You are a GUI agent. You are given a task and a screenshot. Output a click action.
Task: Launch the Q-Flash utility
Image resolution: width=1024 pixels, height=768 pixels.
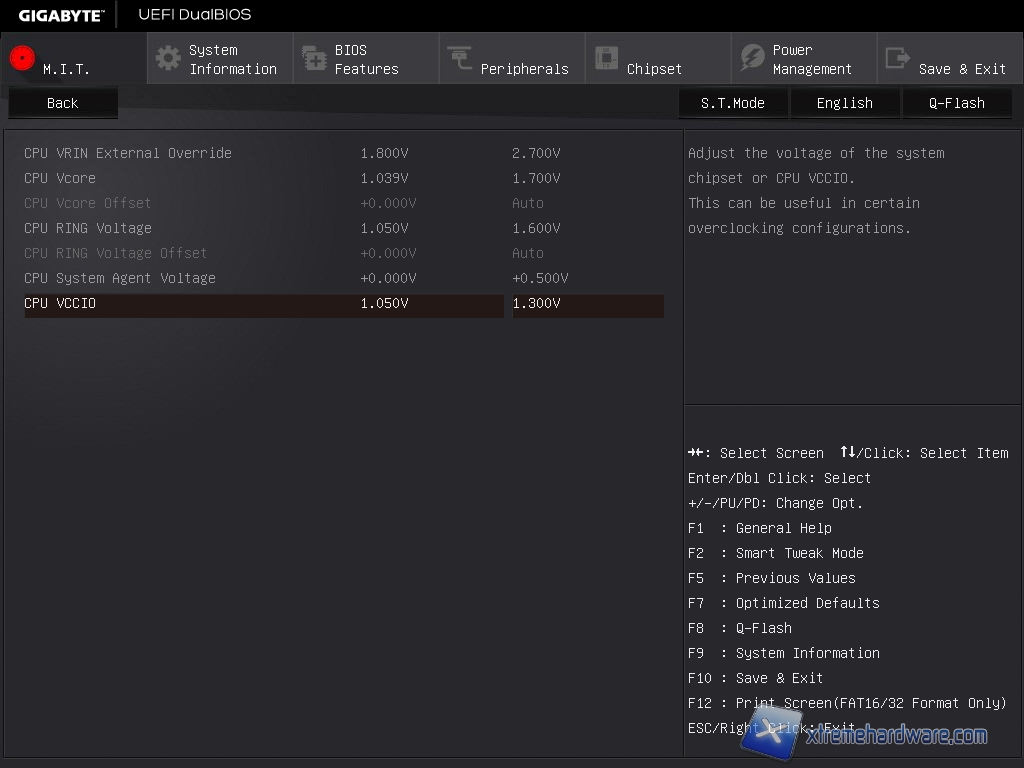pyautogui.click(x=956, y=103)
